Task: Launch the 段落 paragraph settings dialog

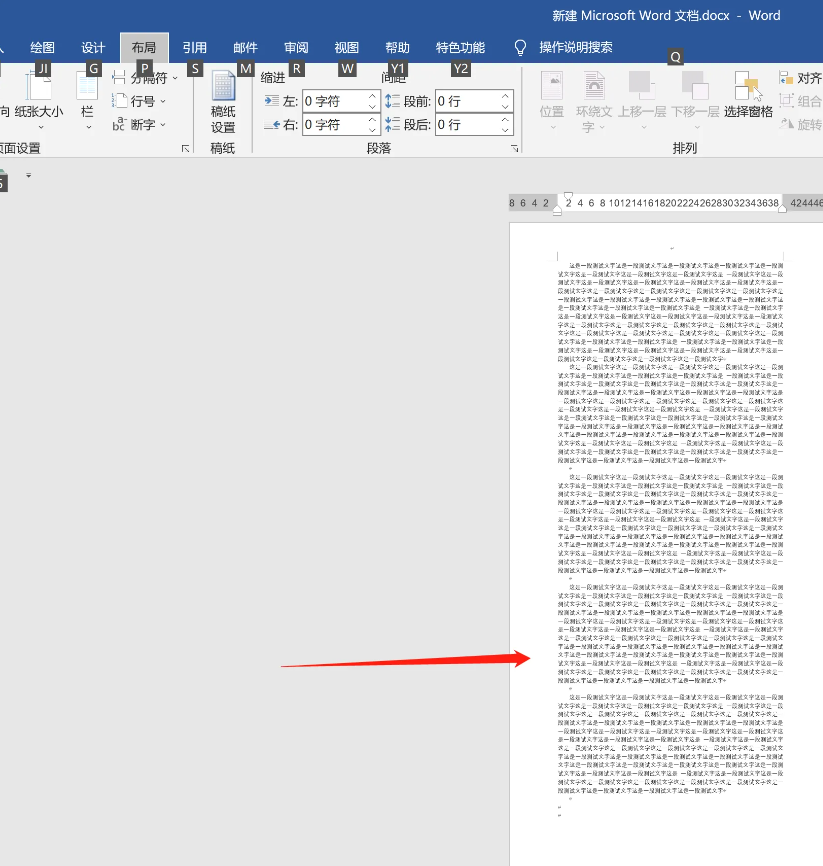Action: click(x=514, y=149)
